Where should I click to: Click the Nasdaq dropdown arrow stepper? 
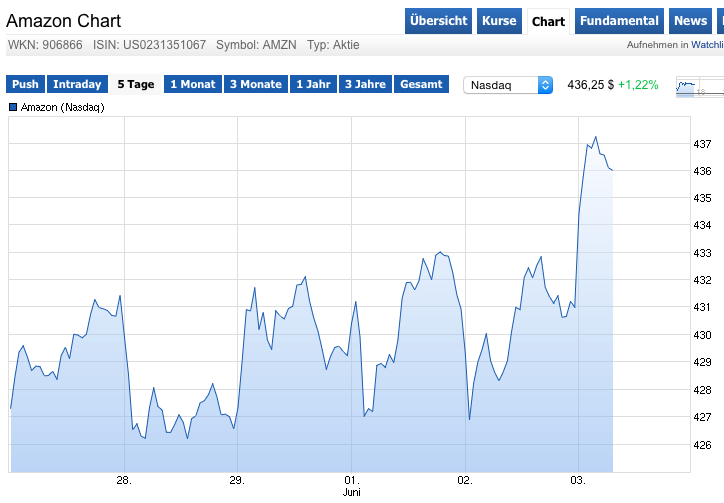coord(545,85)
